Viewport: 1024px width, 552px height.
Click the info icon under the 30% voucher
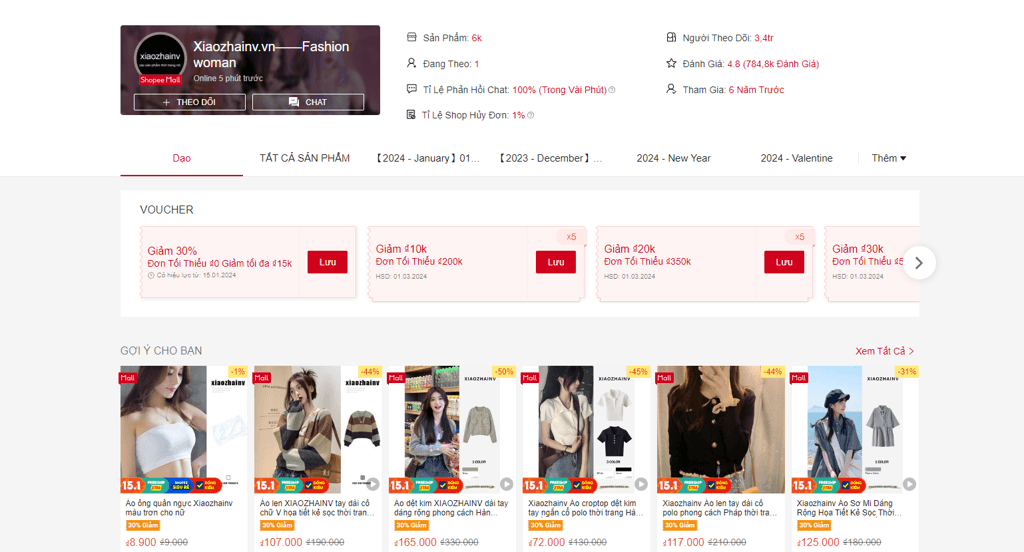click(x=151, y=275)
